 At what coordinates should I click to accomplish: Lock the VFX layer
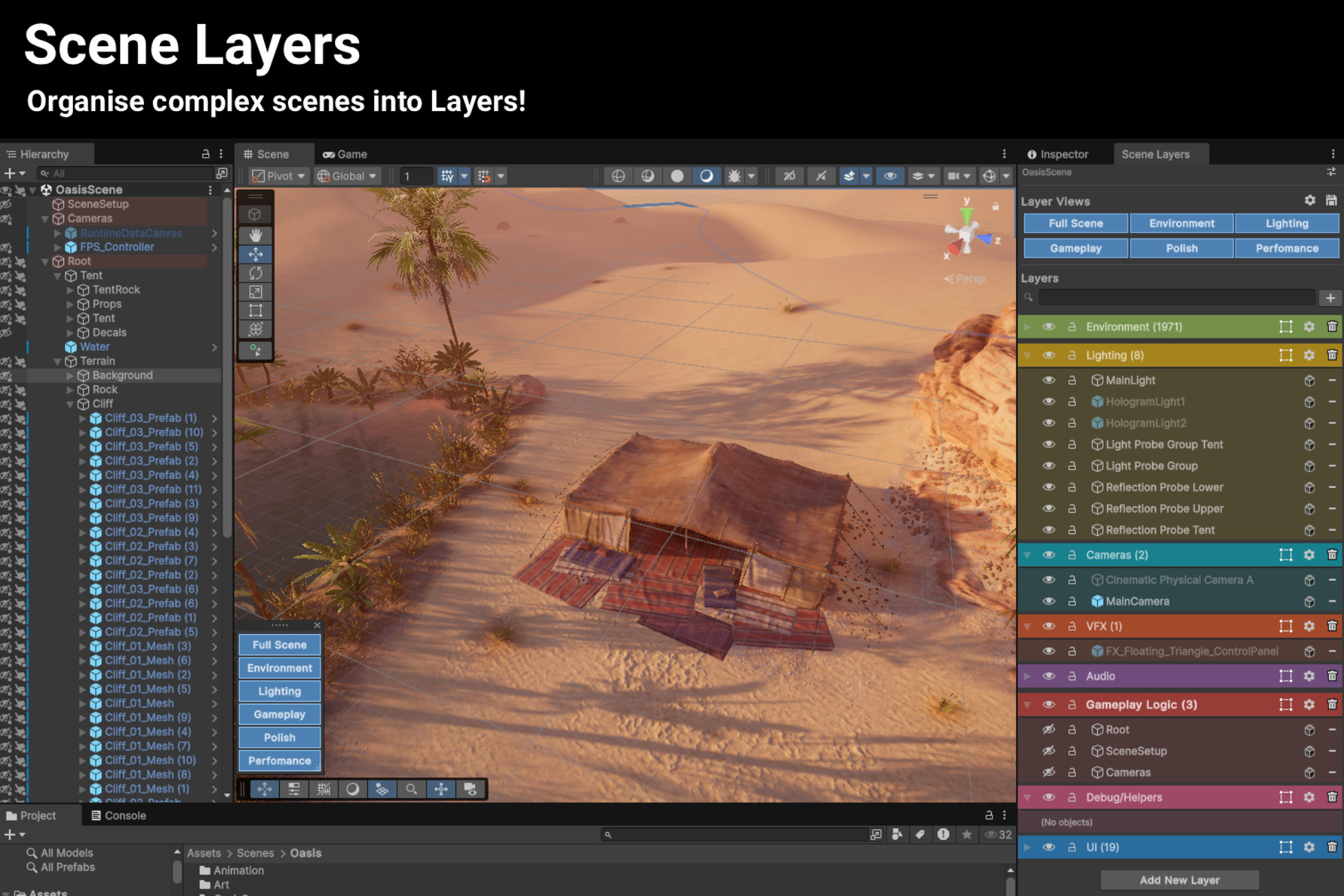pos(1072,627)
